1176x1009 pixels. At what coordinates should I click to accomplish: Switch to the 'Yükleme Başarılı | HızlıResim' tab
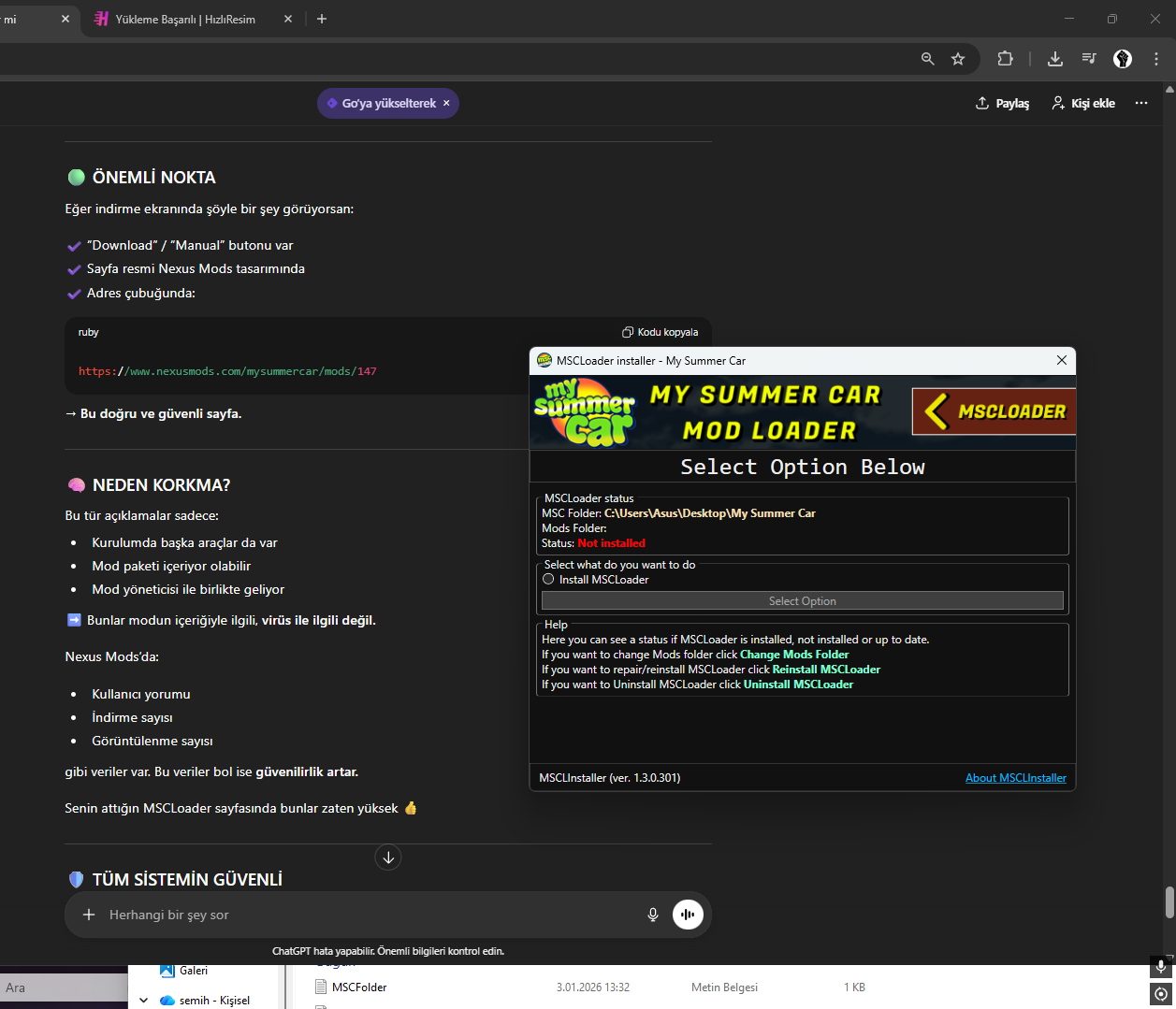coord(185,19)
